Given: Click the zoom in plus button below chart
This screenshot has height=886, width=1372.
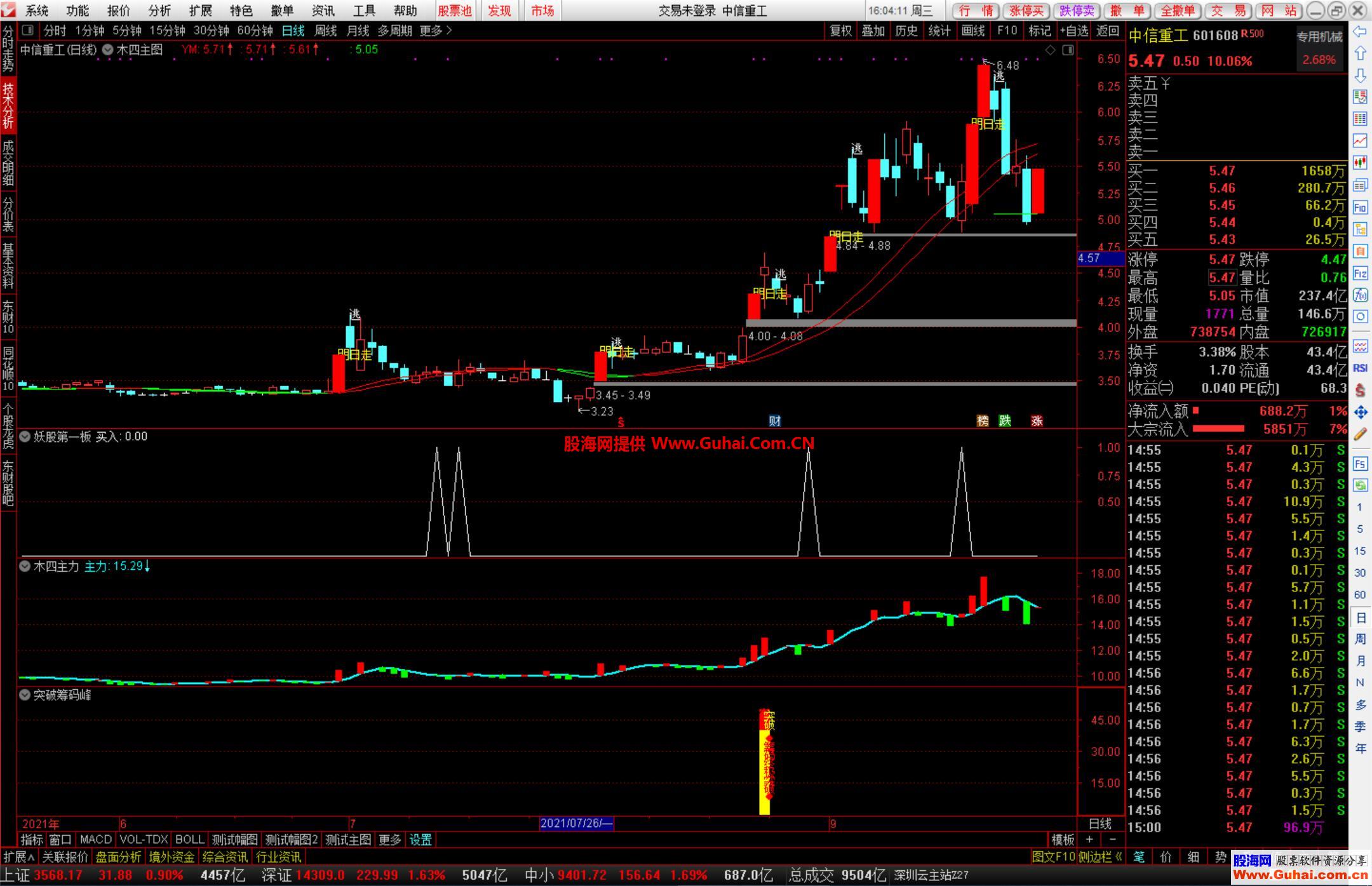Looking at the screenshot, I should (x=1089, y=840).
